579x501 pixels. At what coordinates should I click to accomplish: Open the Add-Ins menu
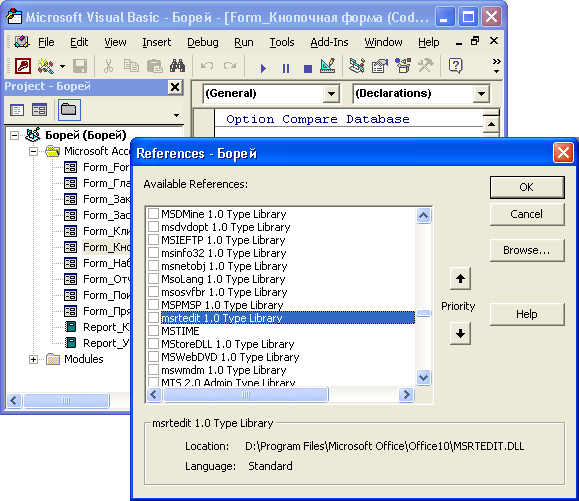[329, 42]
